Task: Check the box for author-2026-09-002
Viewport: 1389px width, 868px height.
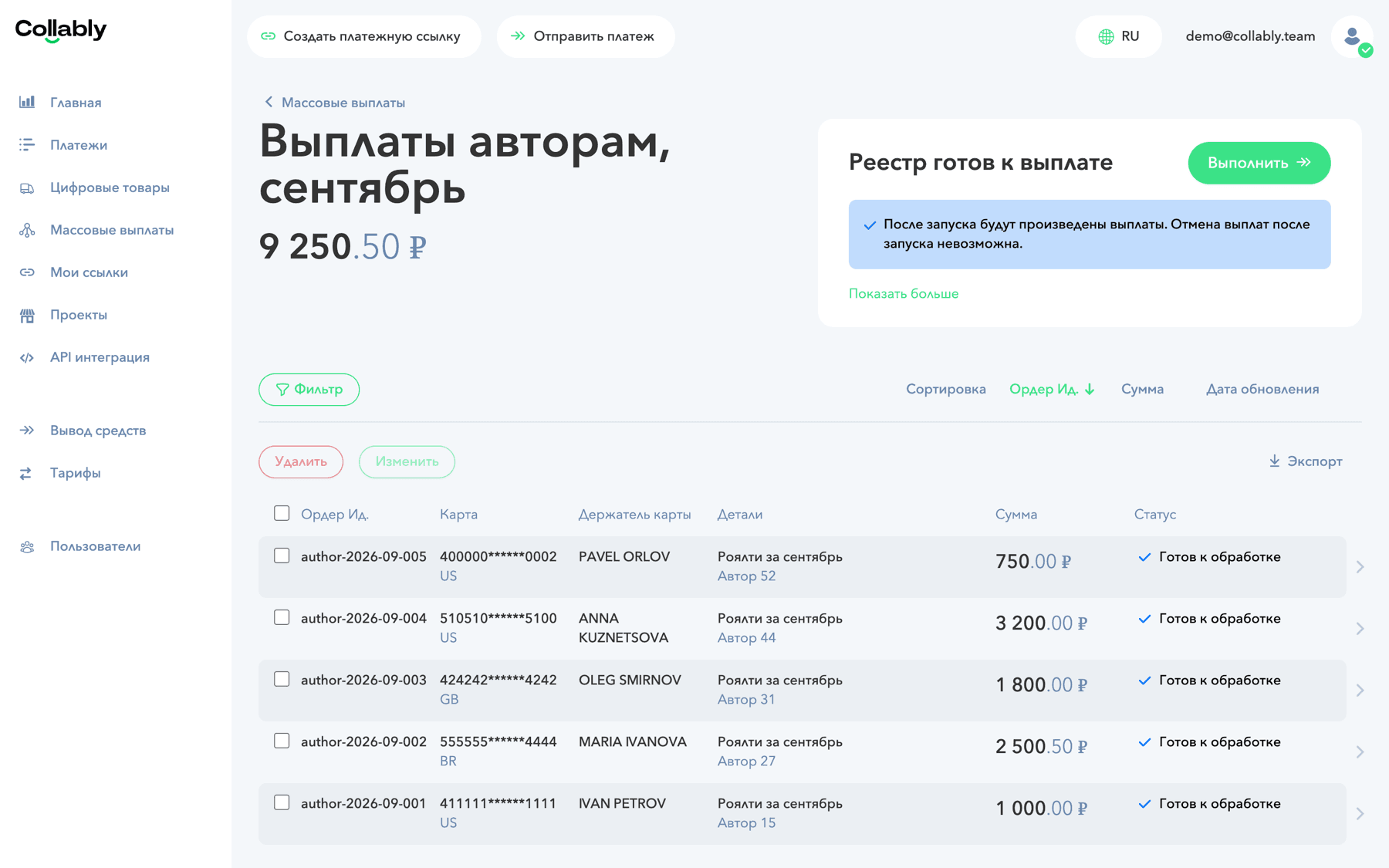Action: [x=282, y=741]
